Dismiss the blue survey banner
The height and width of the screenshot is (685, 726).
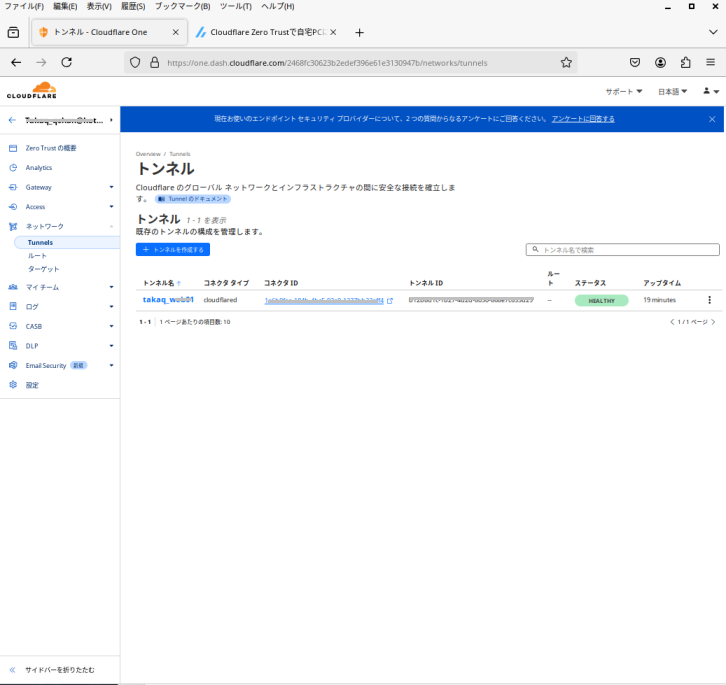712,119
